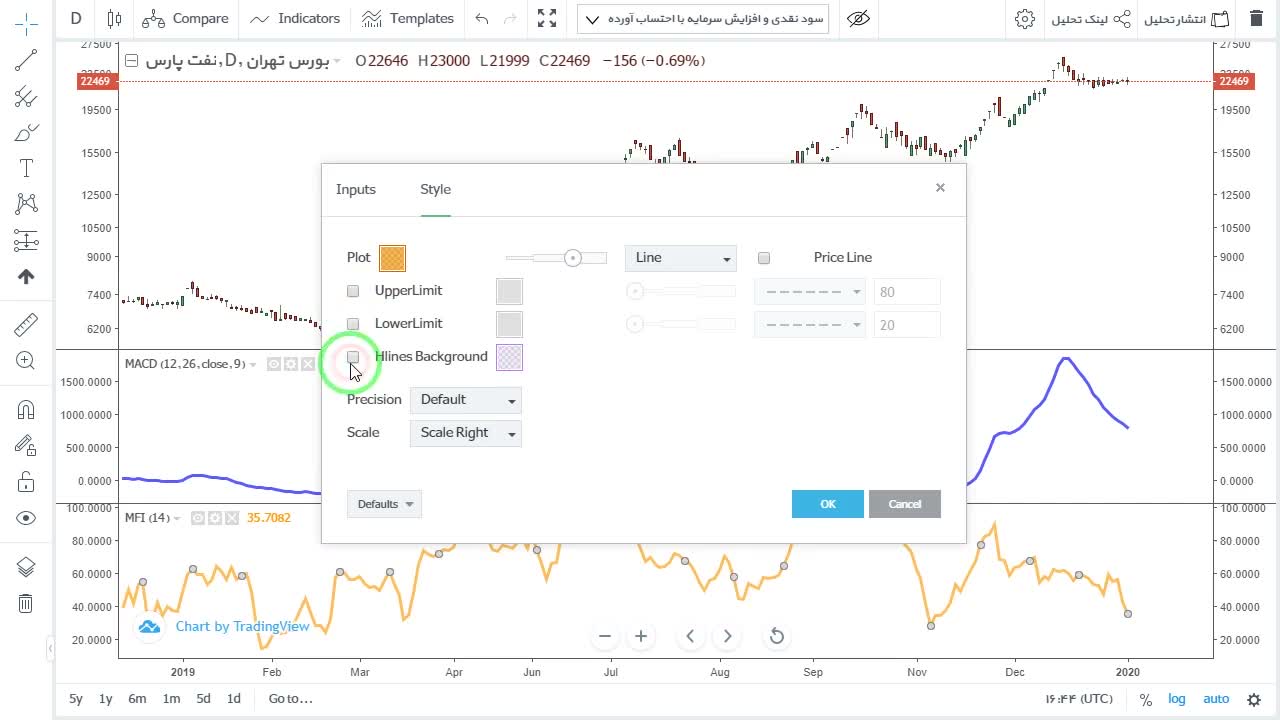
Task: Switch to the Inputs tab
Action: (356, 189)
